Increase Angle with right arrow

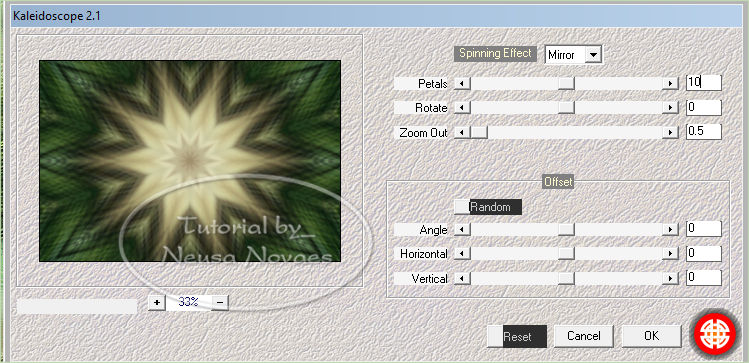(670, 230)
